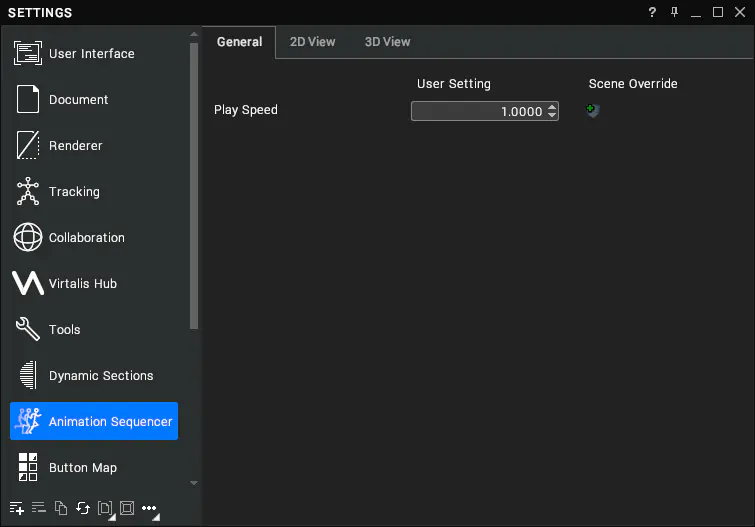755x527 pixels.
Task: Click the Scene Override column header
Action: [x=633, y=84]
